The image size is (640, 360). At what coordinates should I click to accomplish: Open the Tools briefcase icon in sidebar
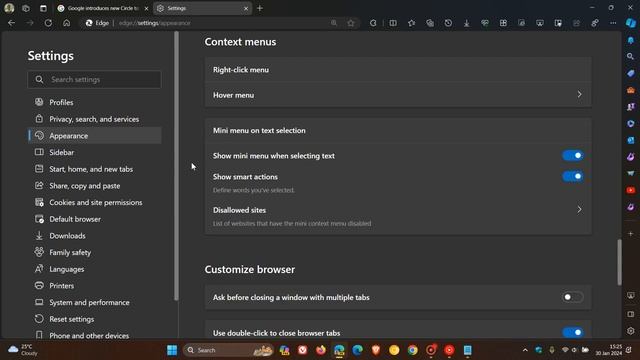point(631,90)
